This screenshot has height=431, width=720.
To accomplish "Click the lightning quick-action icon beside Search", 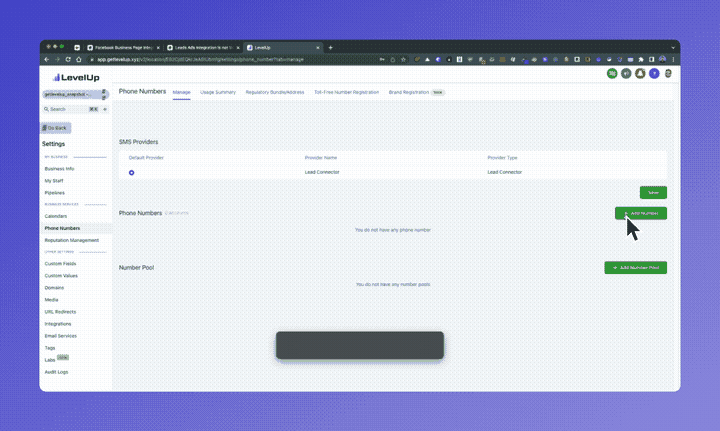I will [105, 109].
